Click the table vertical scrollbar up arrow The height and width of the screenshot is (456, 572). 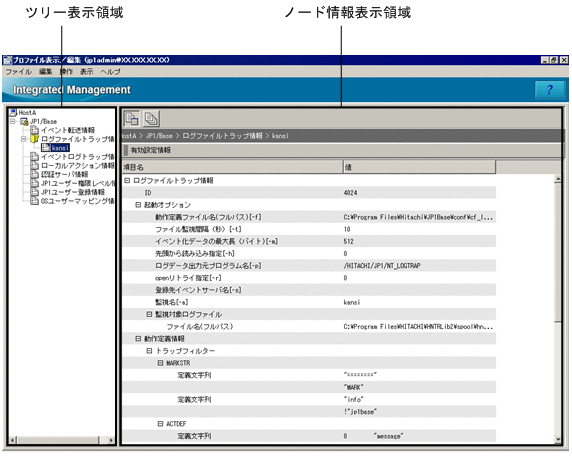pos(557,179)
